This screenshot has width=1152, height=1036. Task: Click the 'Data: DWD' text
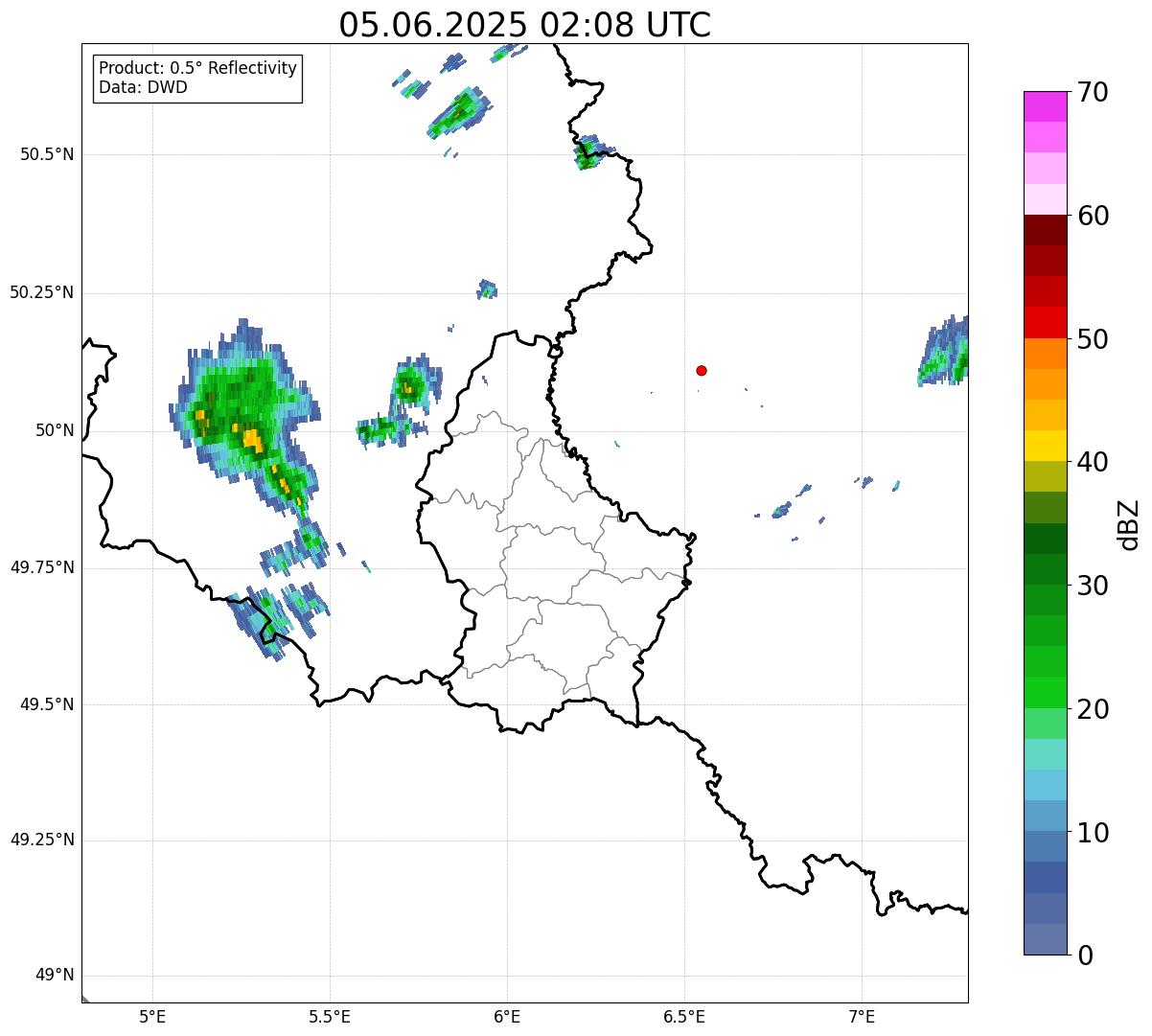pyautogui.click(x=143, y=88)
